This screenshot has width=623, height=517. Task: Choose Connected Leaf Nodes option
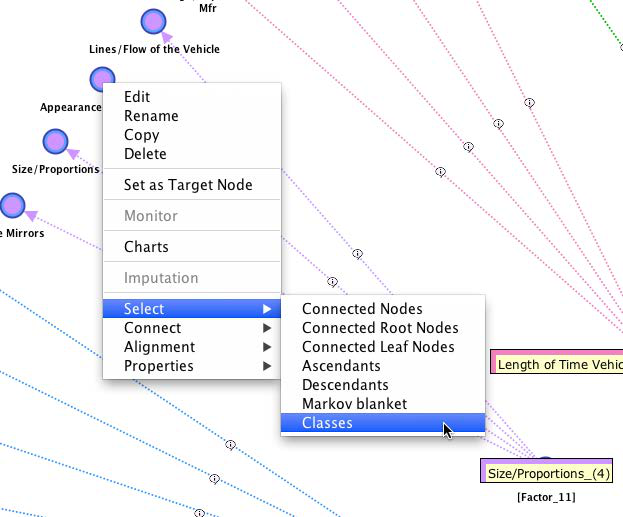(378, 347)
